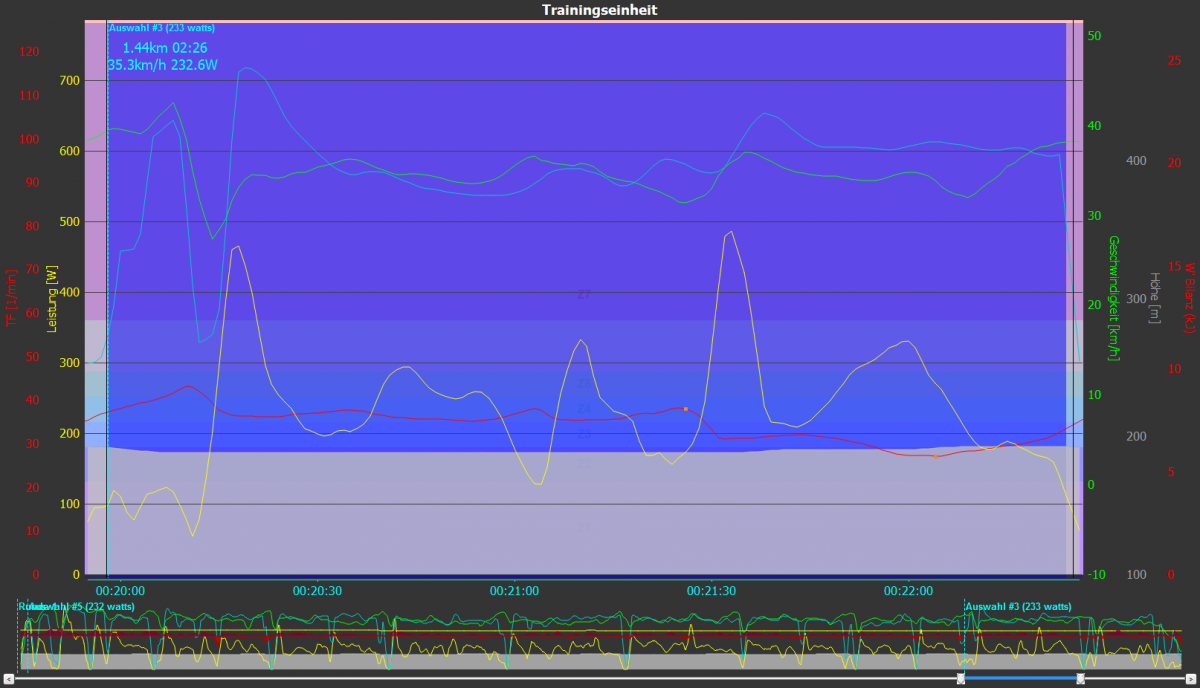Click the blue selected span on the range slider
The width and height of the screenshot is (1200, 688).
tap(1020, 679)
